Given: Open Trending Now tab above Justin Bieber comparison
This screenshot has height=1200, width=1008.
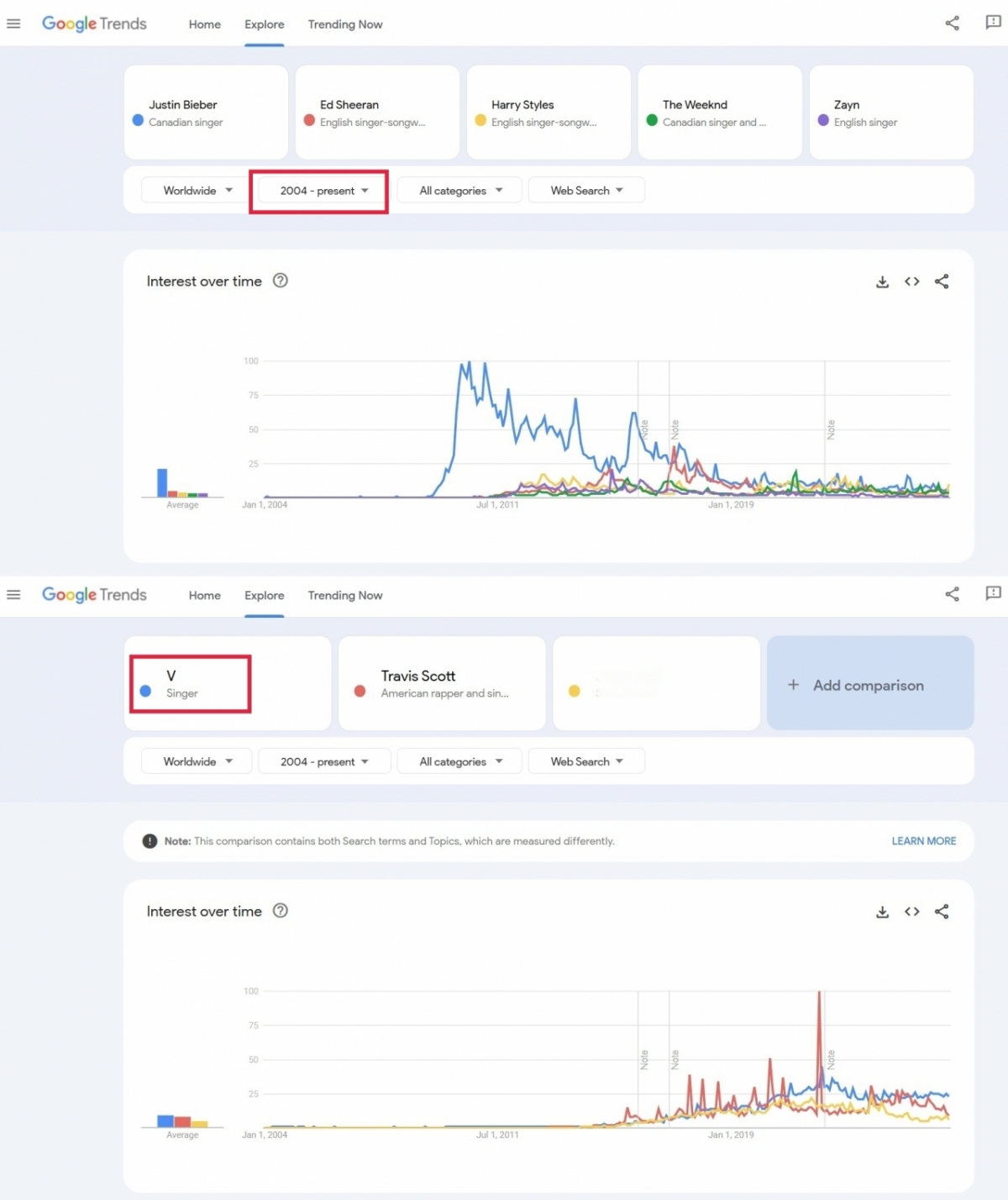Looking at the screenshot, I should [344, 24].
